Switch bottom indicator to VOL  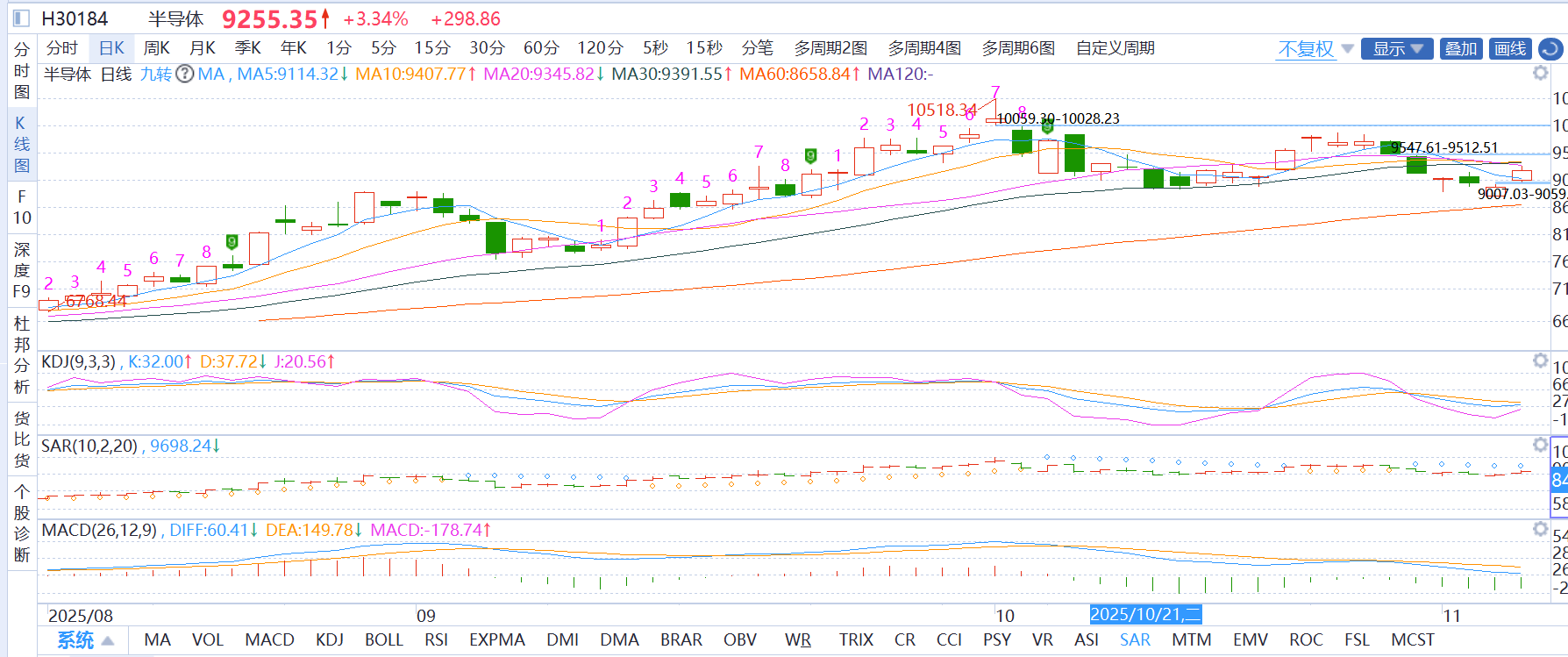click(x=208, y=640)
